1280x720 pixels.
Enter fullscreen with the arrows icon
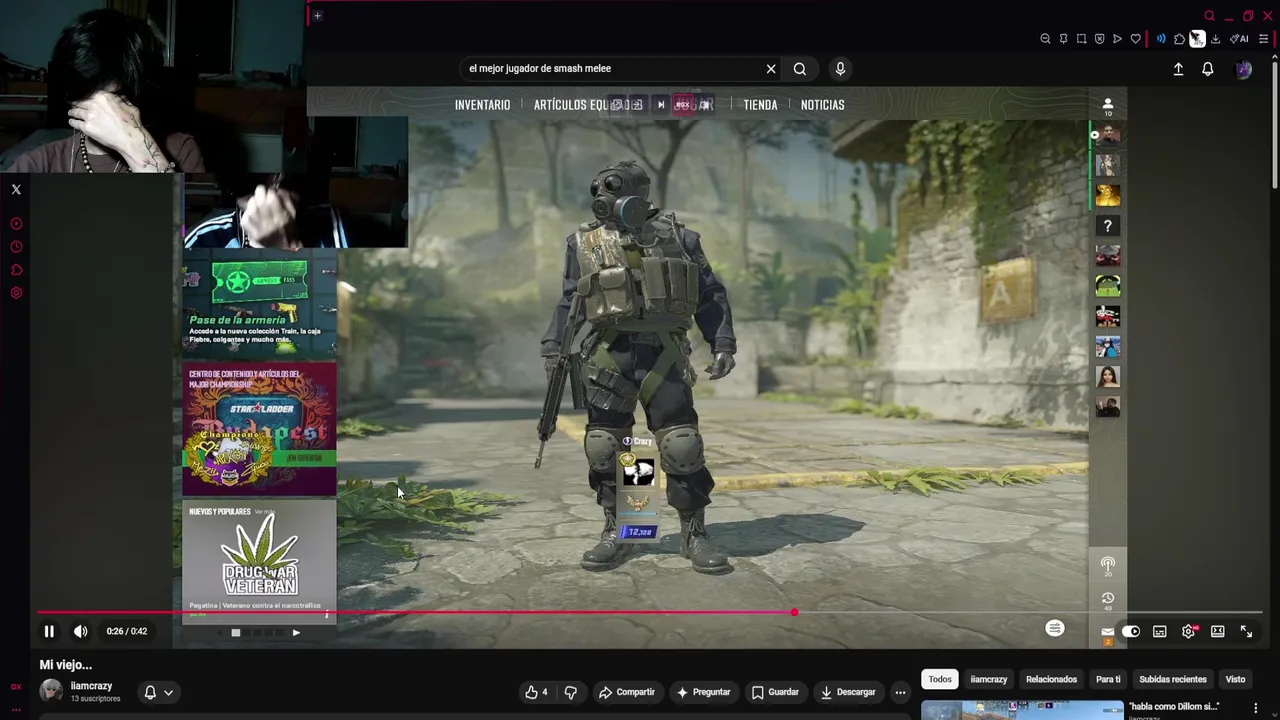click(1246, 631)
